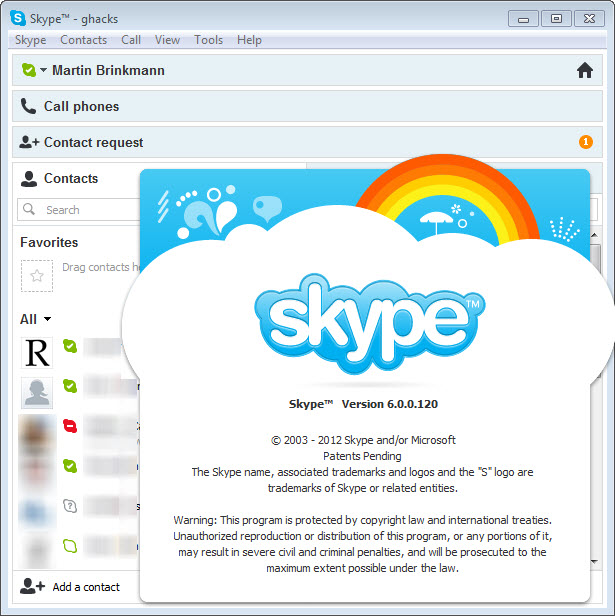
Task: Open the View menu
Action: coord(167,40)
